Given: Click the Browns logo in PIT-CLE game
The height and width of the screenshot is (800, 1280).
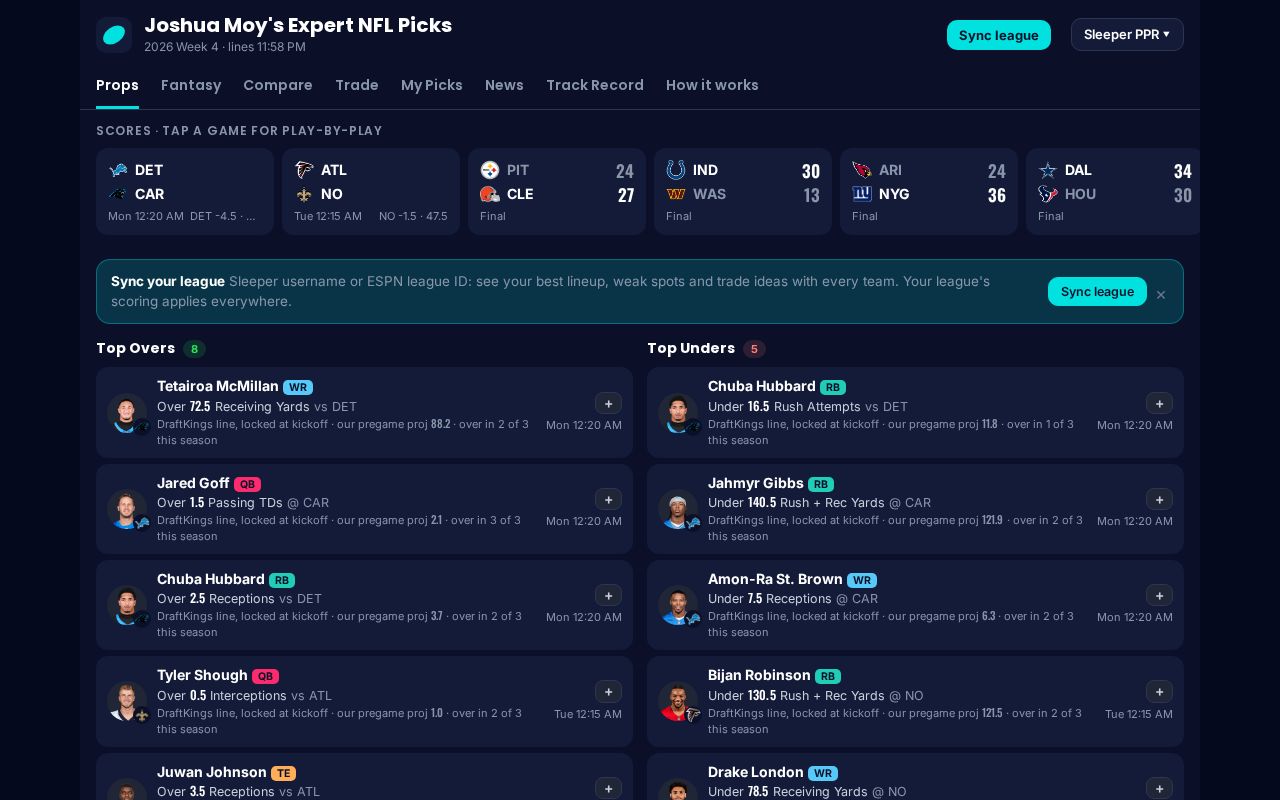Looking at the screenshot, I should point(490,194).
